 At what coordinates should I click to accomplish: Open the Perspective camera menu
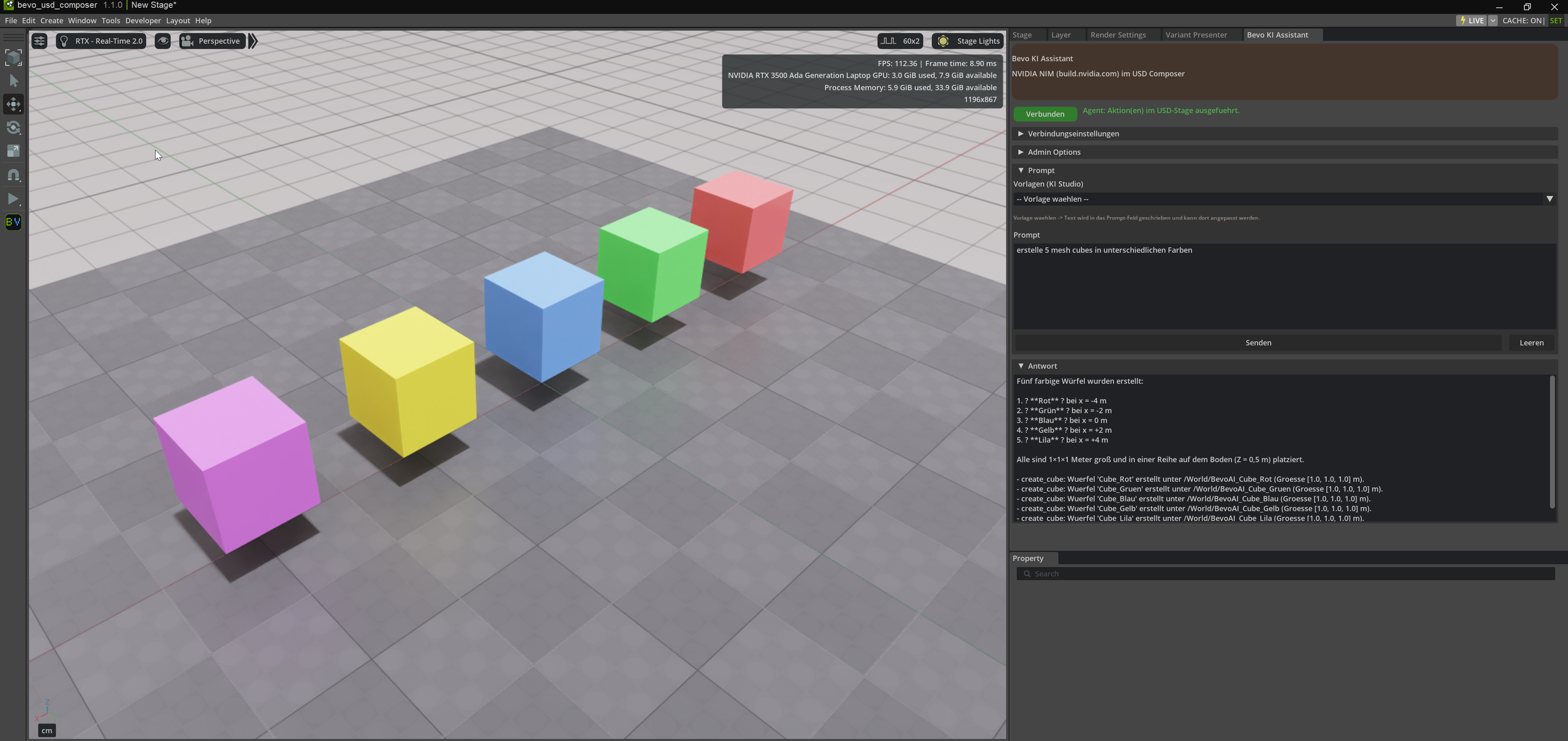click(212, 41)
